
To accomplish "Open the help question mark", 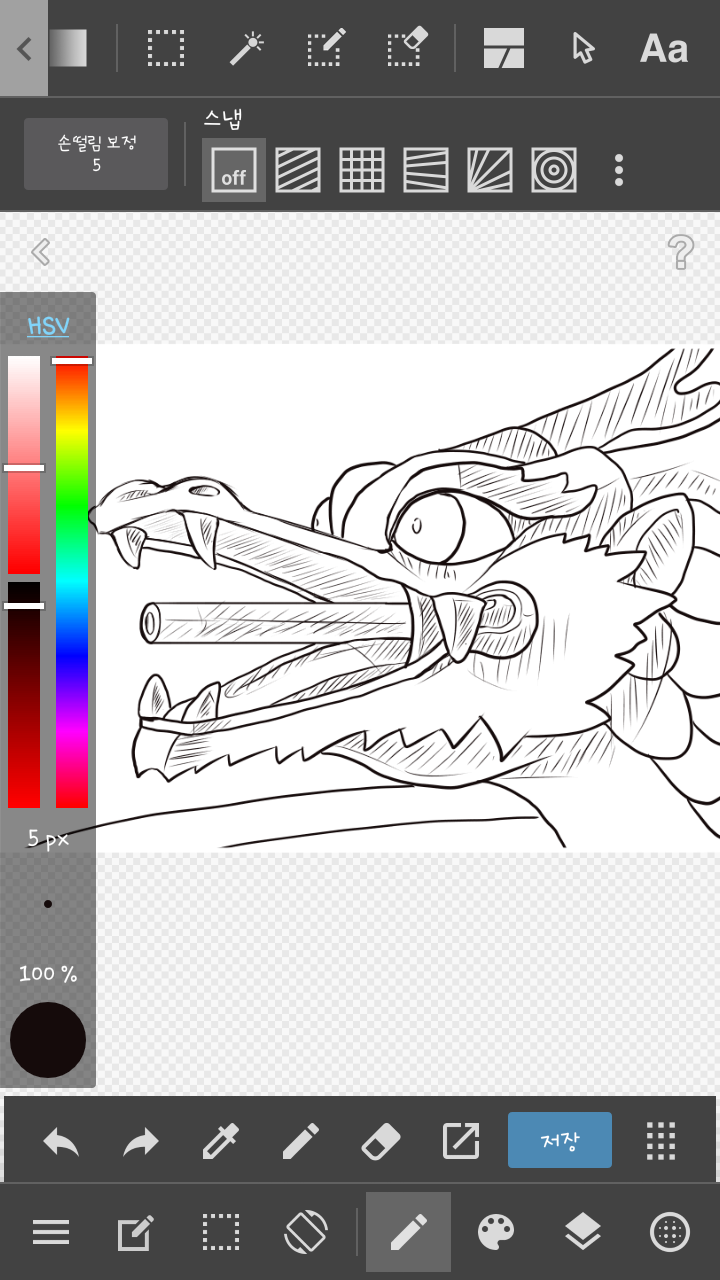I will pyautogui.click(x=680, y=252).
